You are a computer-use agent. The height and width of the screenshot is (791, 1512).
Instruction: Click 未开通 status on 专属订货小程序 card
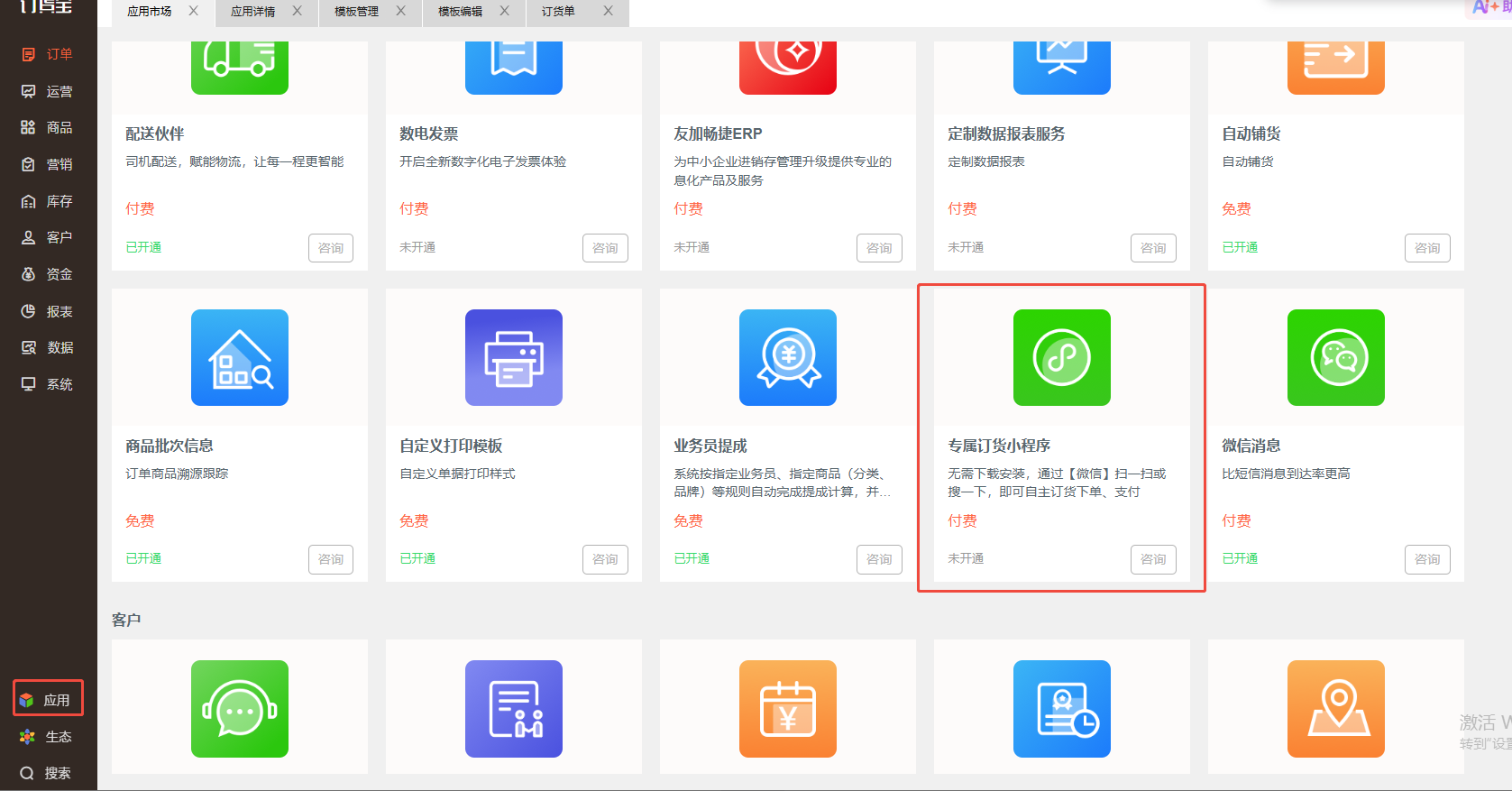pyautogui.click(x=966, y=558)
